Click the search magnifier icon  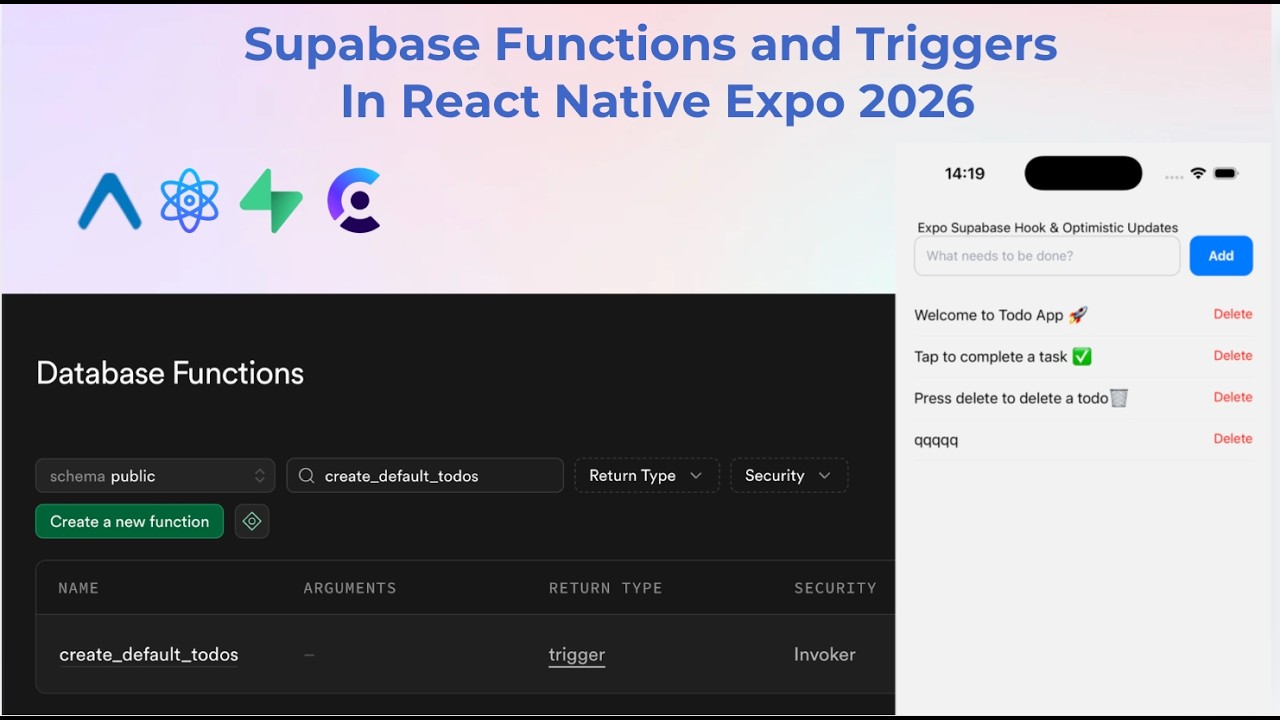click(x=307, y=476)
